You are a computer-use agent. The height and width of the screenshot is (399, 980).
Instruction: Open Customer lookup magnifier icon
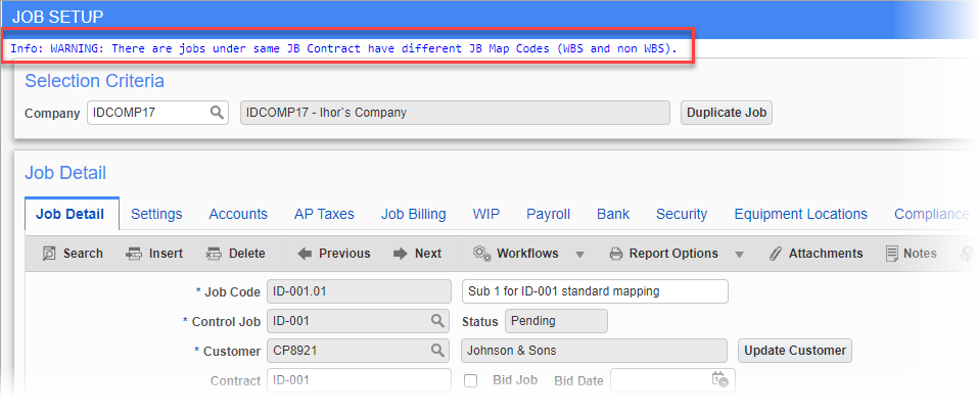(x=437, y=350)
